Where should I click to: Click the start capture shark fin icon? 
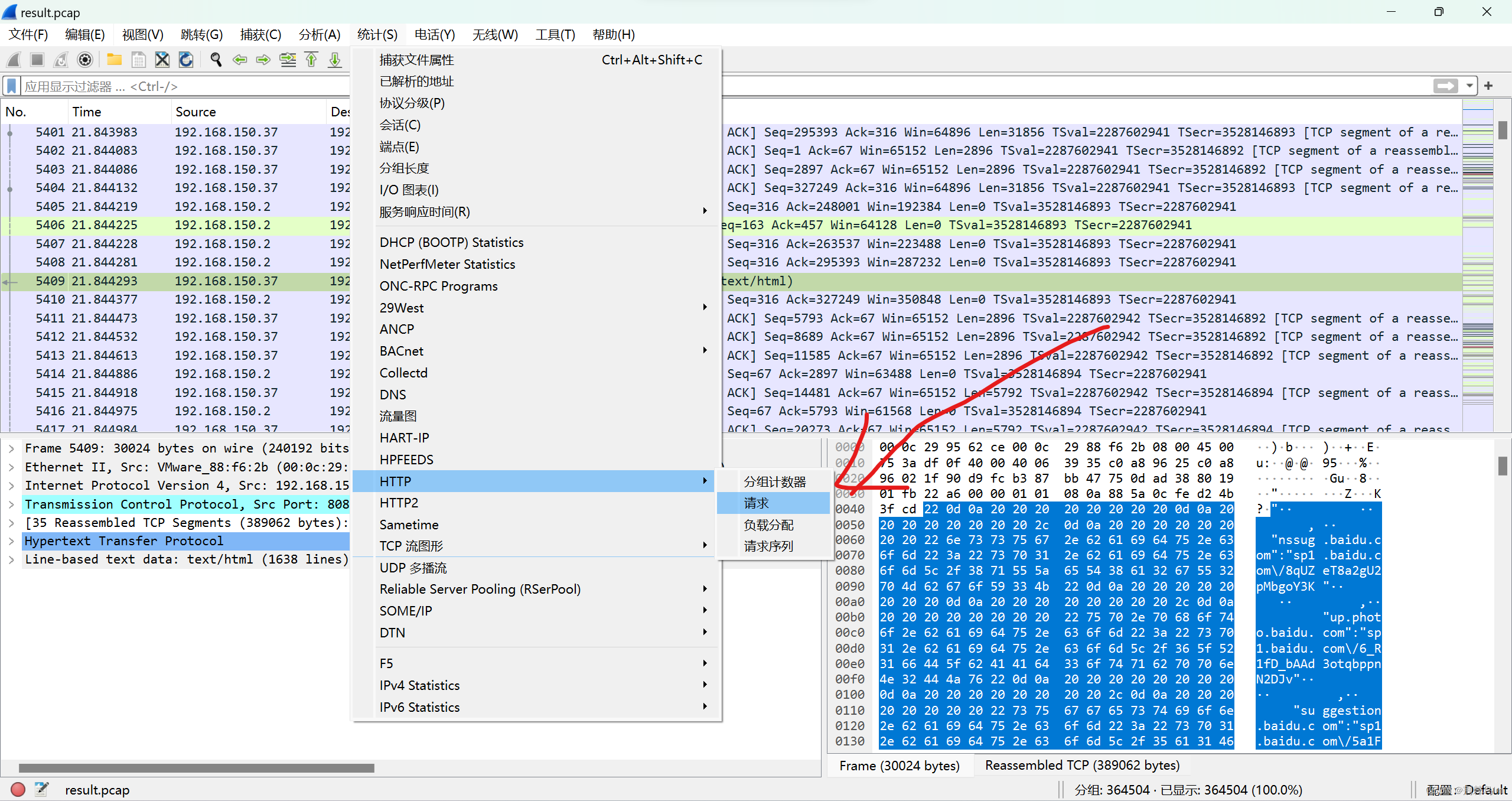point(14,60)
